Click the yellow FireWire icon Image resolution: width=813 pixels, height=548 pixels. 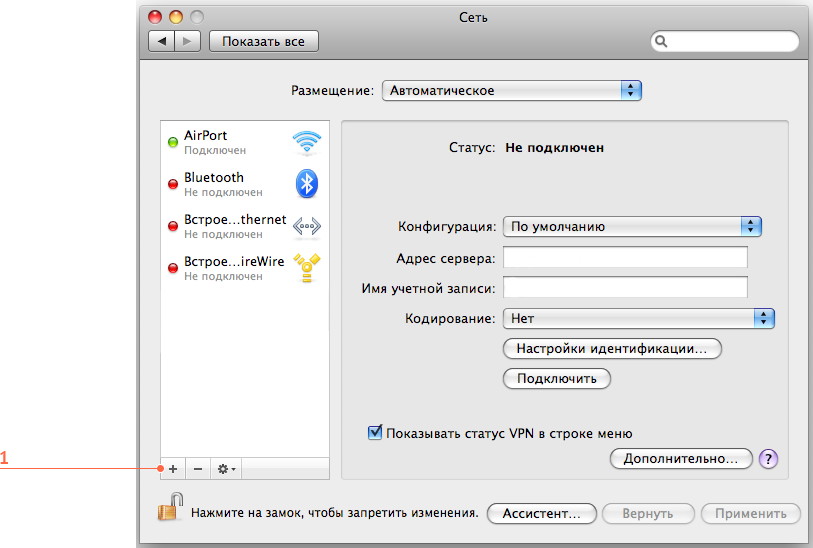point(307,268)
